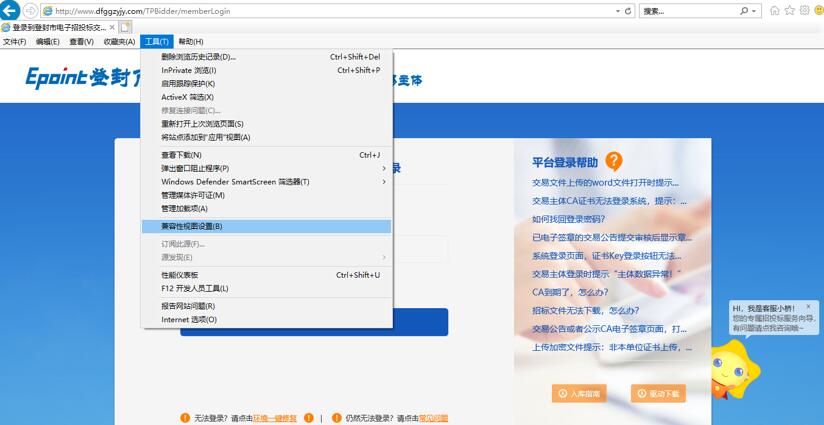
Task: Open Favorites with the star icon
Action: tap(790, 10)
